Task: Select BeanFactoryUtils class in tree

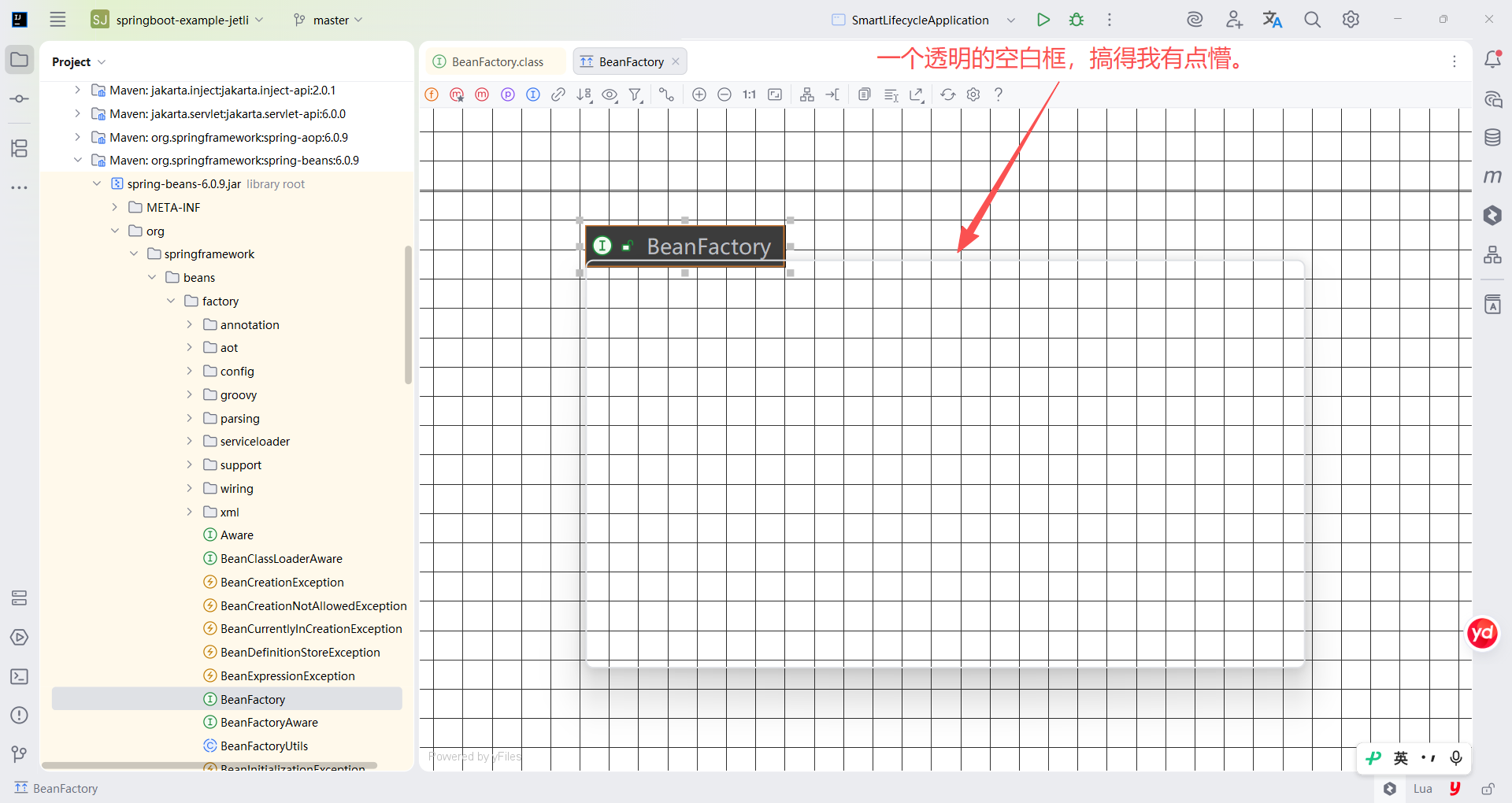Action: (x=264, y=746)
